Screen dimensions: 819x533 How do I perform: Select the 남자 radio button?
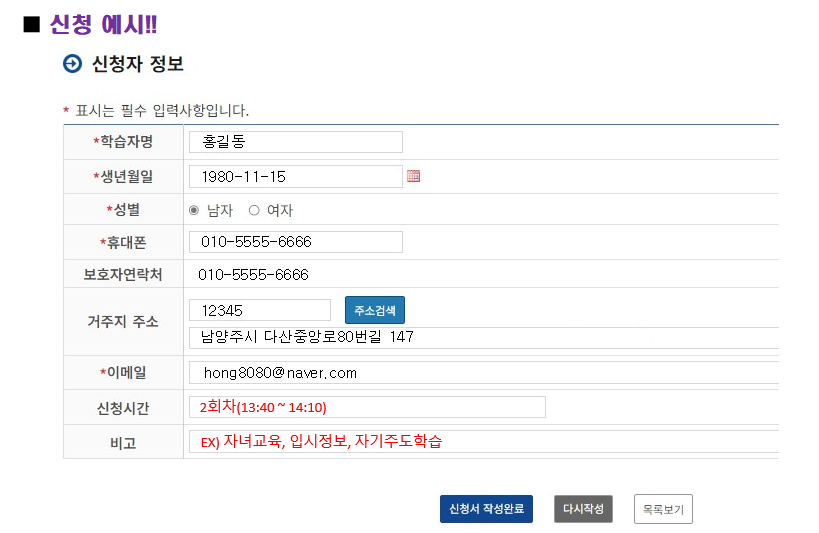tap(194, 210)
